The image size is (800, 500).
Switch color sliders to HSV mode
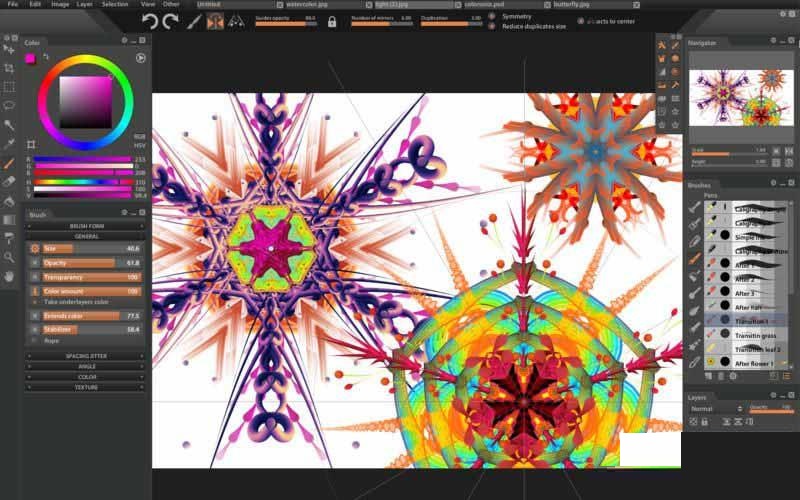tap(139, 145)
